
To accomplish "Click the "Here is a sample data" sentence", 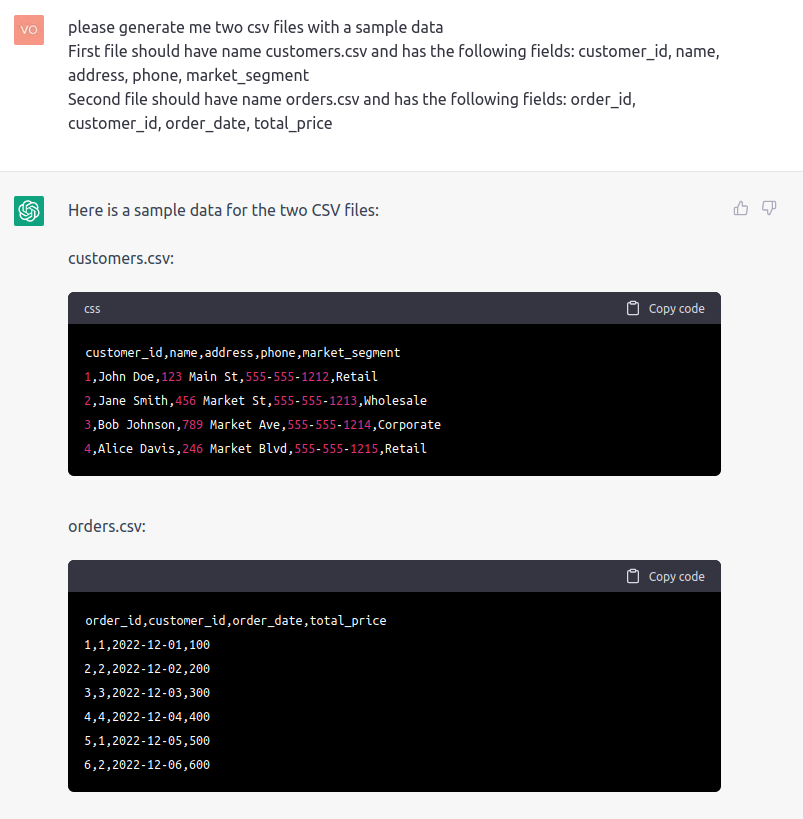I will click(x=223, y=211).
